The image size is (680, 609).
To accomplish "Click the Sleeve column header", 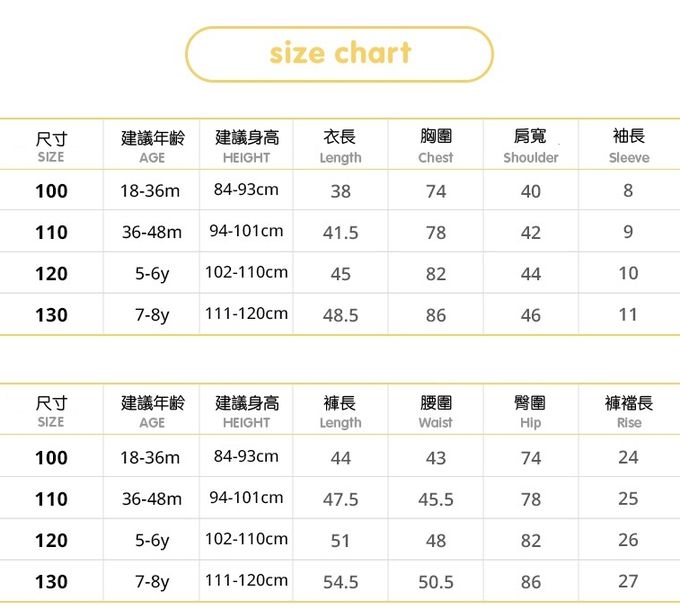I will [628, 146].
